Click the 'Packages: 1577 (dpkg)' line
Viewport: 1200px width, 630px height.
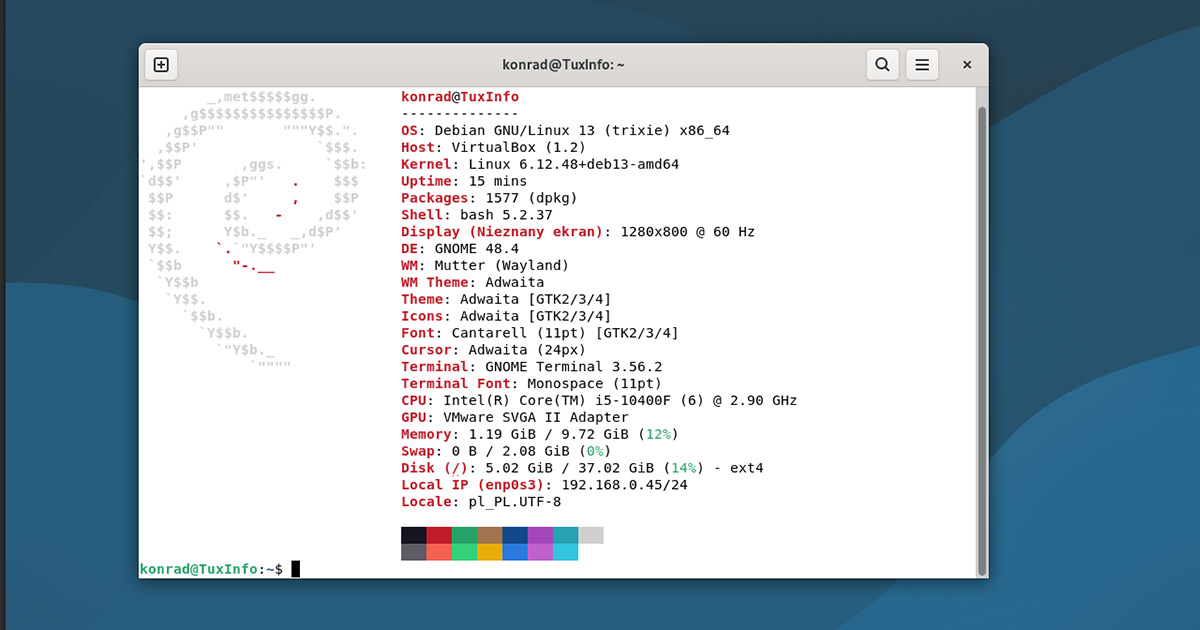(489, 198)
